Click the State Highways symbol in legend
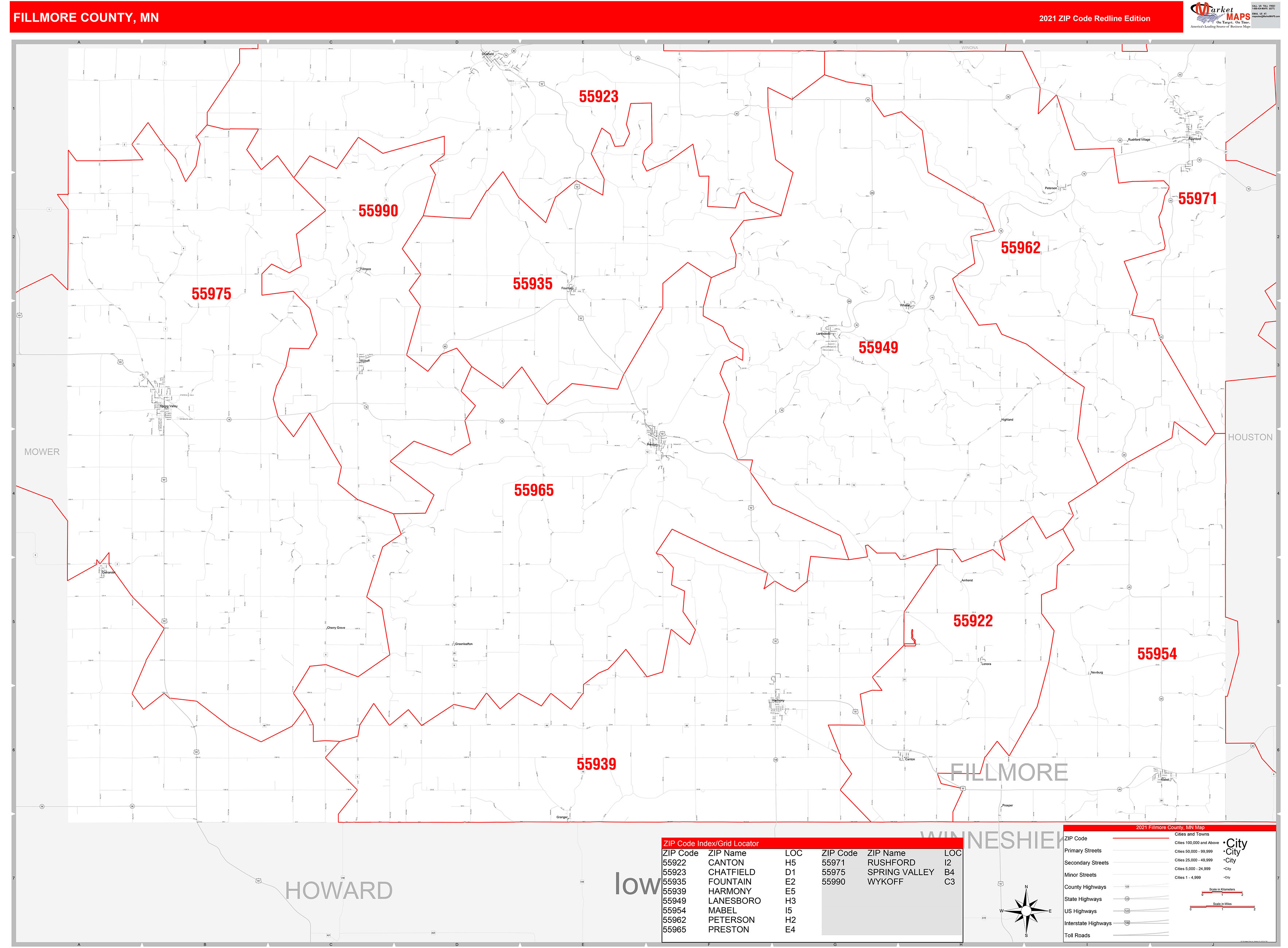The width and height of the screenshot is (1288, 948). tap(1127, 900)
